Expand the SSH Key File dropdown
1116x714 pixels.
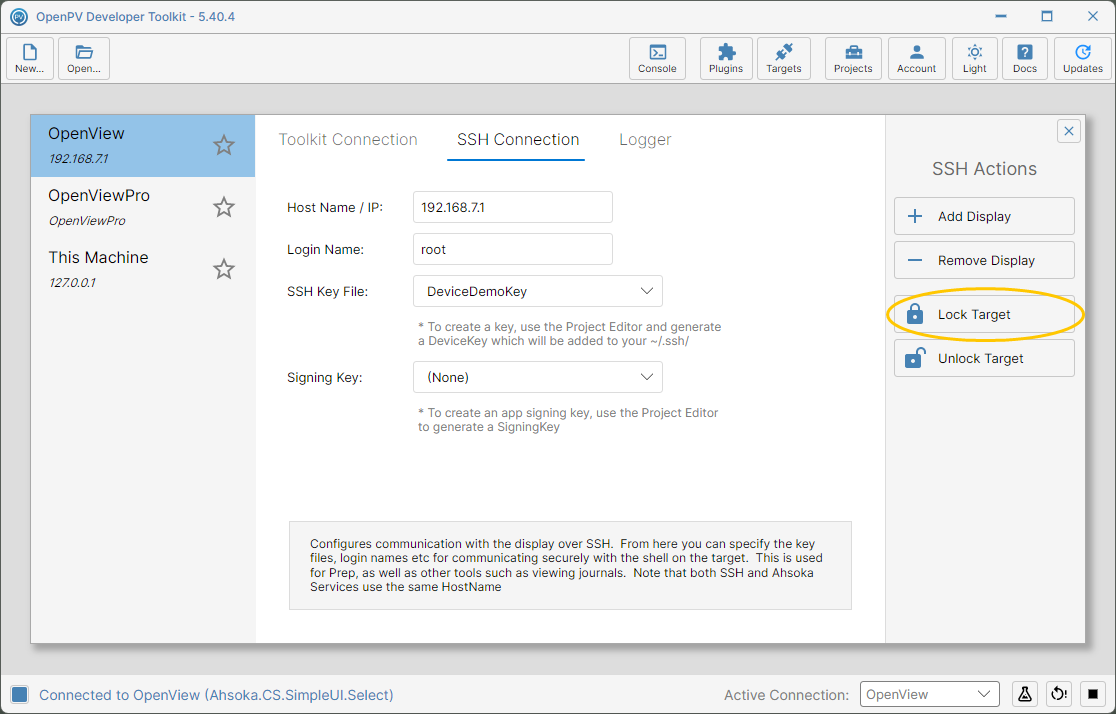click(x=538, y=291)
